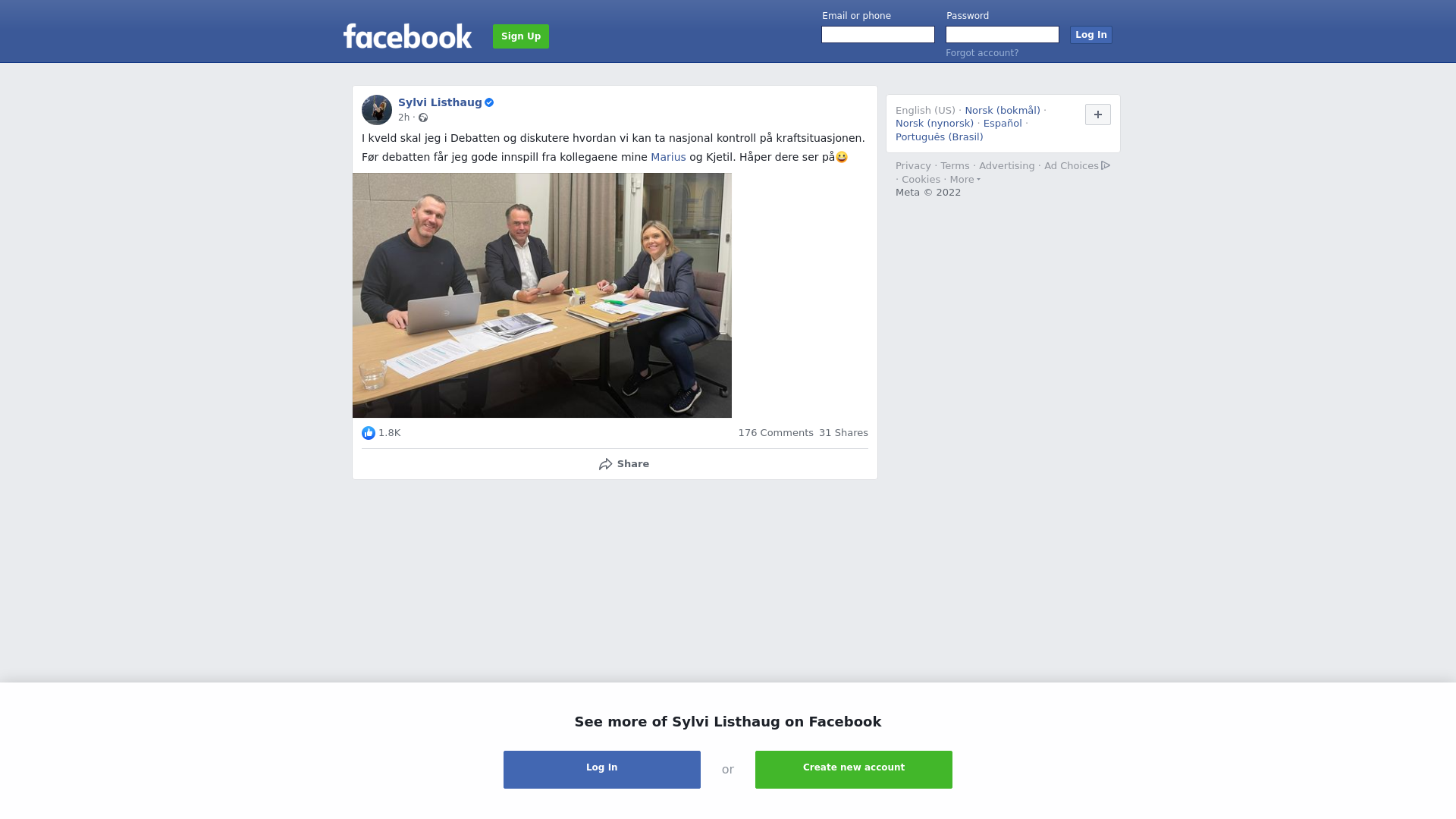
Task: Click the plus button for more languages
Action: point(1098,115)
